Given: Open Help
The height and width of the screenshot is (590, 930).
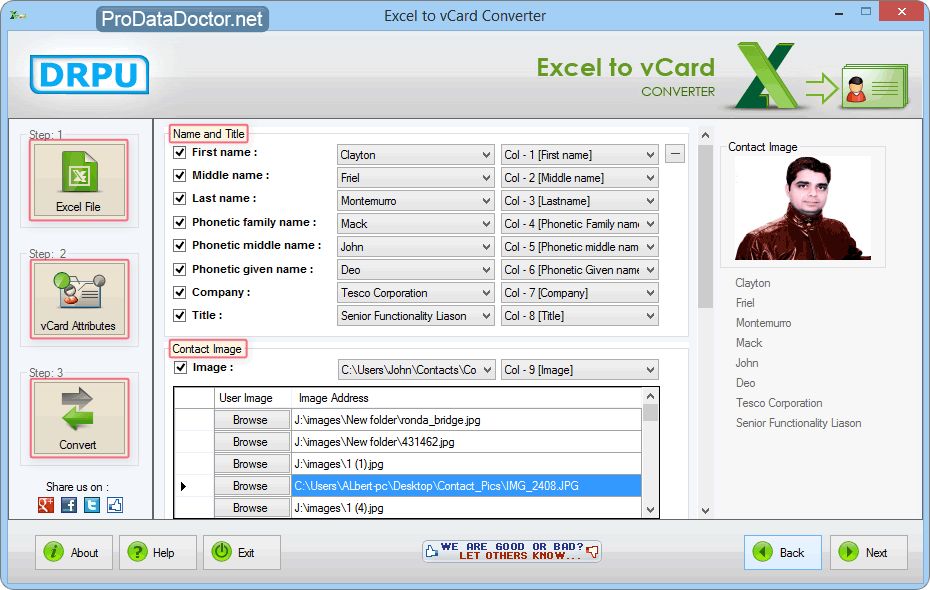Looking at the screenshot, I should (157, 553).
